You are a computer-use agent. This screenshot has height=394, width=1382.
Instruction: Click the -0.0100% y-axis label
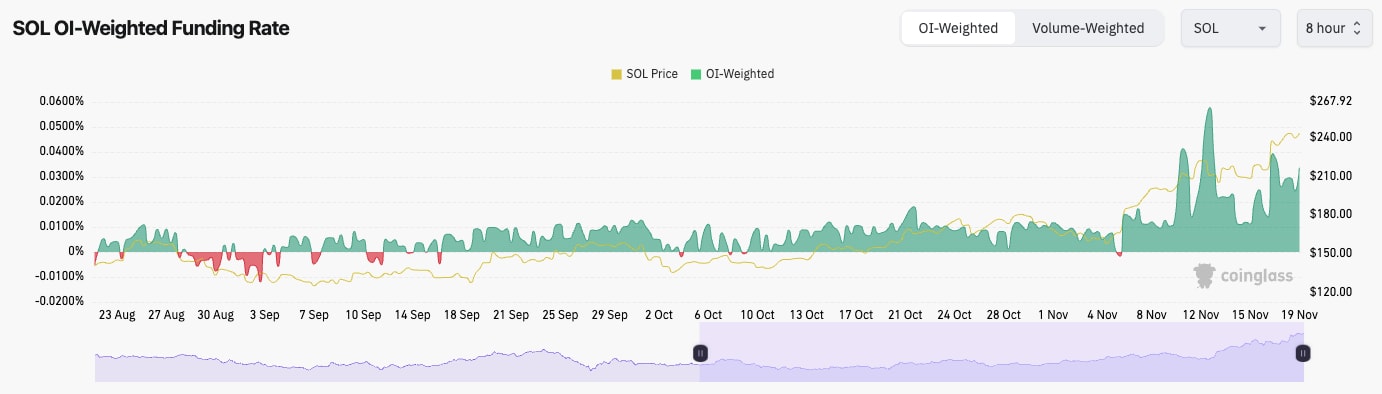pyautogui.click(x=60, y=276)
